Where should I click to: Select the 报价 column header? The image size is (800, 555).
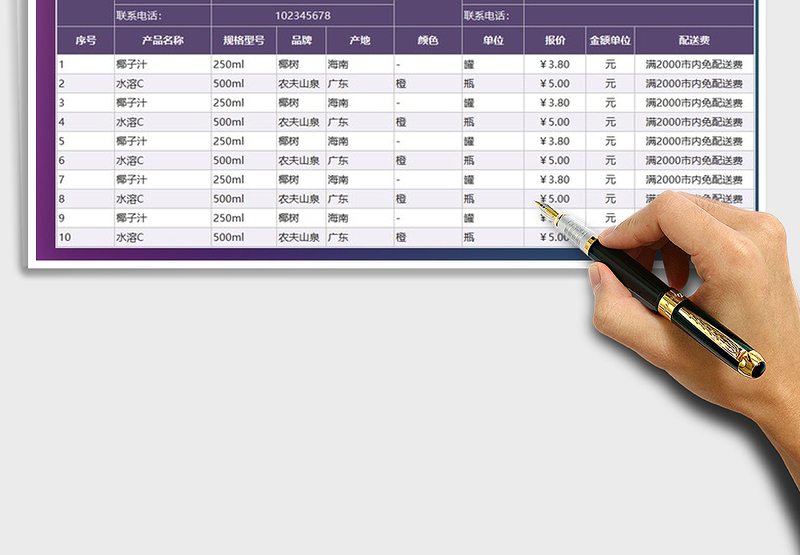555,41
